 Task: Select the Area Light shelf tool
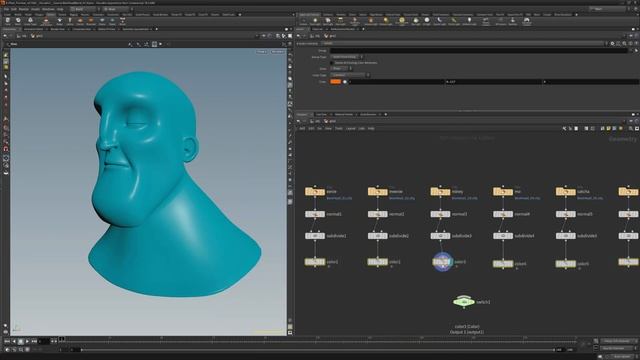(x=340, y=21)
